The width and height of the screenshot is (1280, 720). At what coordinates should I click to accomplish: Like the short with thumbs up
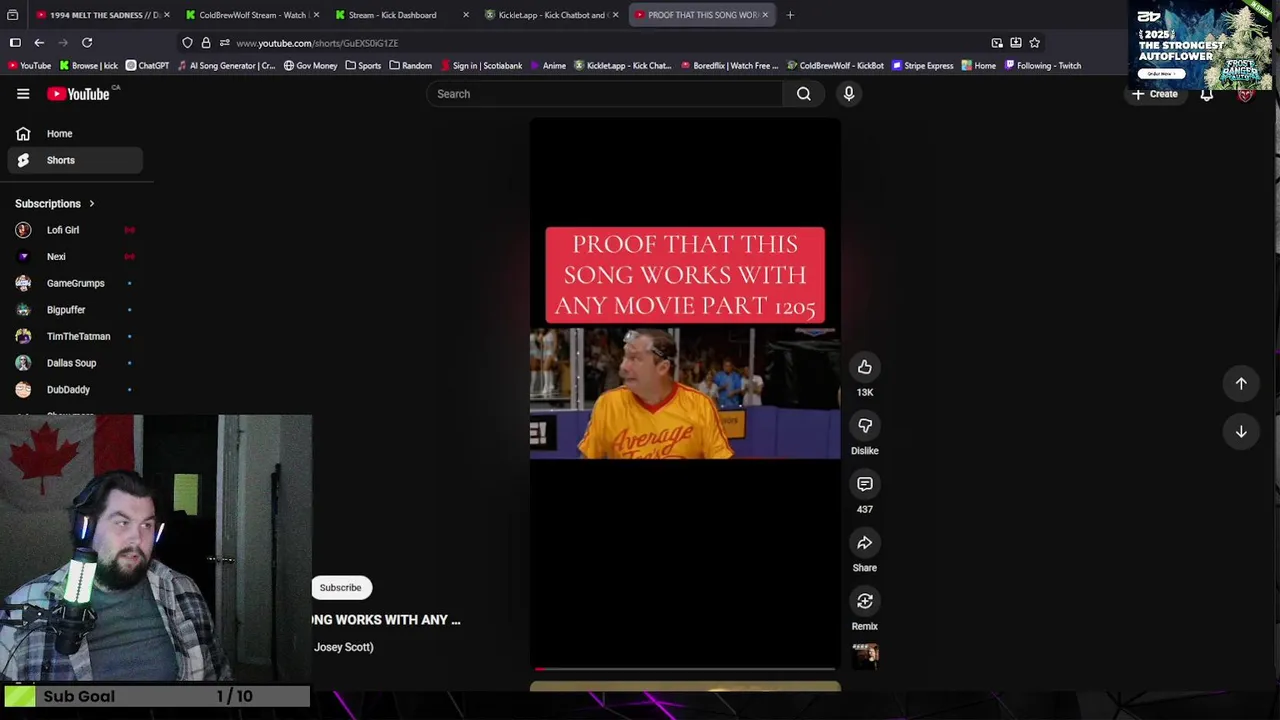[x=865, y=367]
